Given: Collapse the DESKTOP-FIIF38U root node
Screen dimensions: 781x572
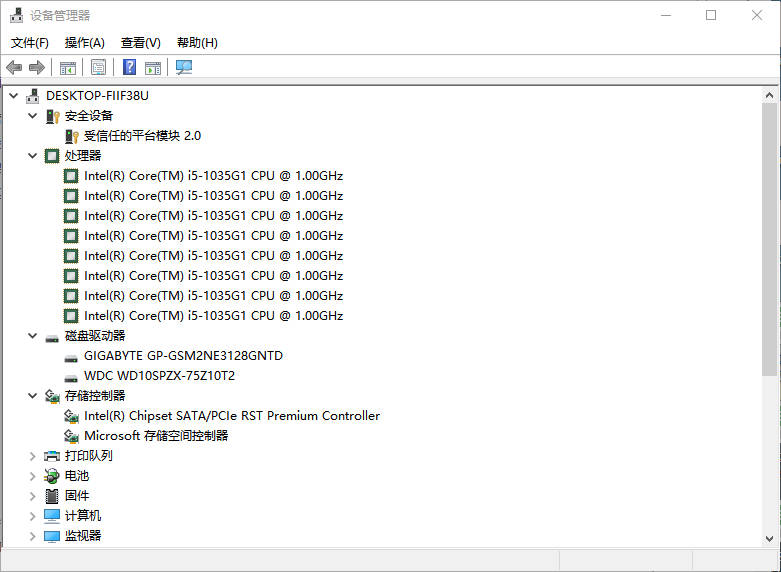Looking at the screenshot, I should coord(14,96).
